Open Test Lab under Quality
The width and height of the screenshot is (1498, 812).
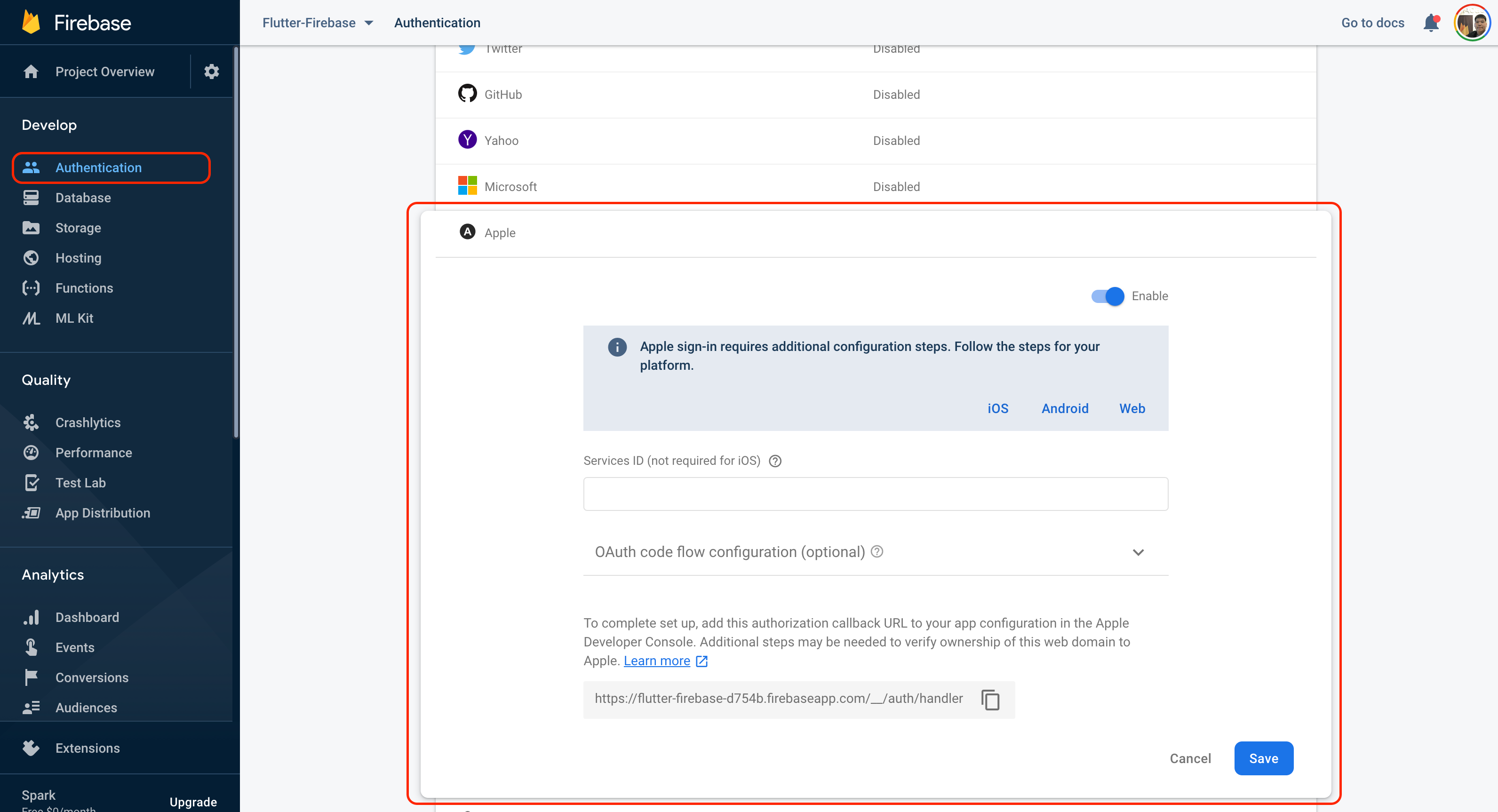point(80,483)
